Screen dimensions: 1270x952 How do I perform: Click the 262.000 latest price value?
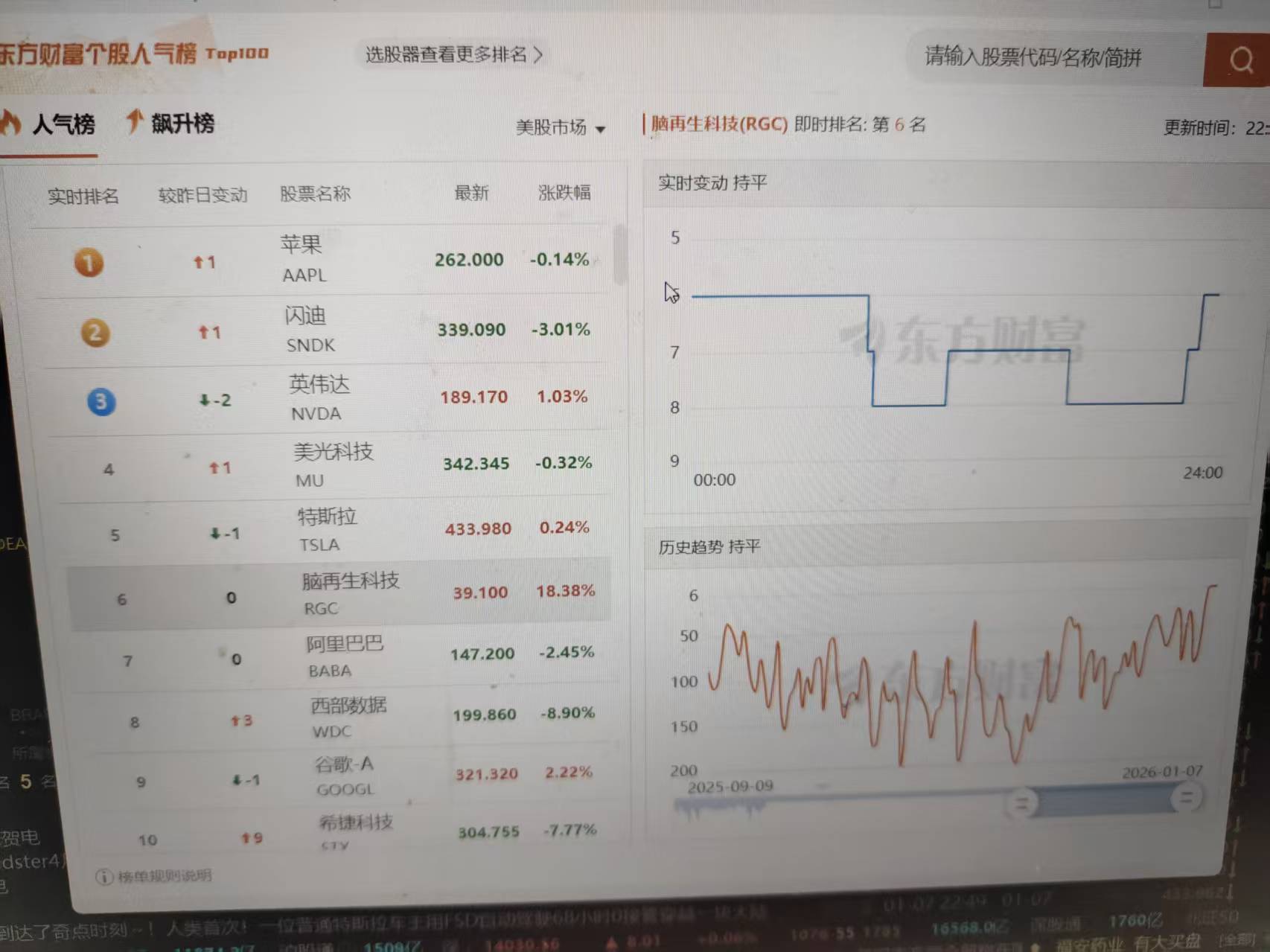469,260
